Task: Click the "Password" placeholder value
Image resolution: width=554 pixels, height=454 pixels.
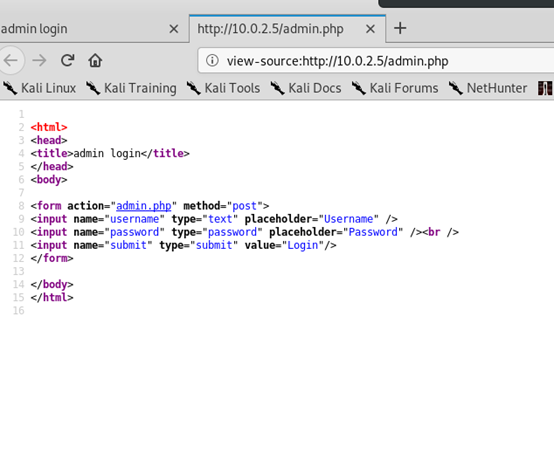Action: [x=373, y=232]
